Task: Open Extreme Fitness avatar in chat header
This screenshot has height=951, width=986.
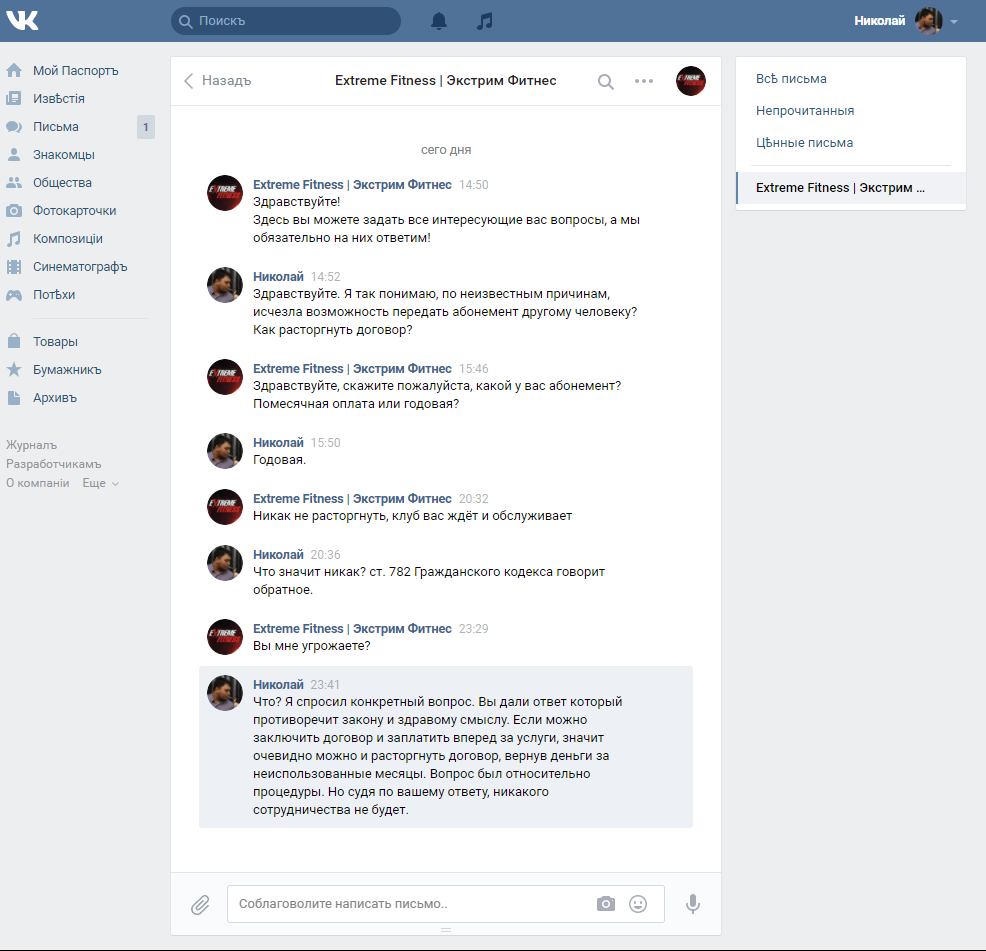Action: (690, 81)
